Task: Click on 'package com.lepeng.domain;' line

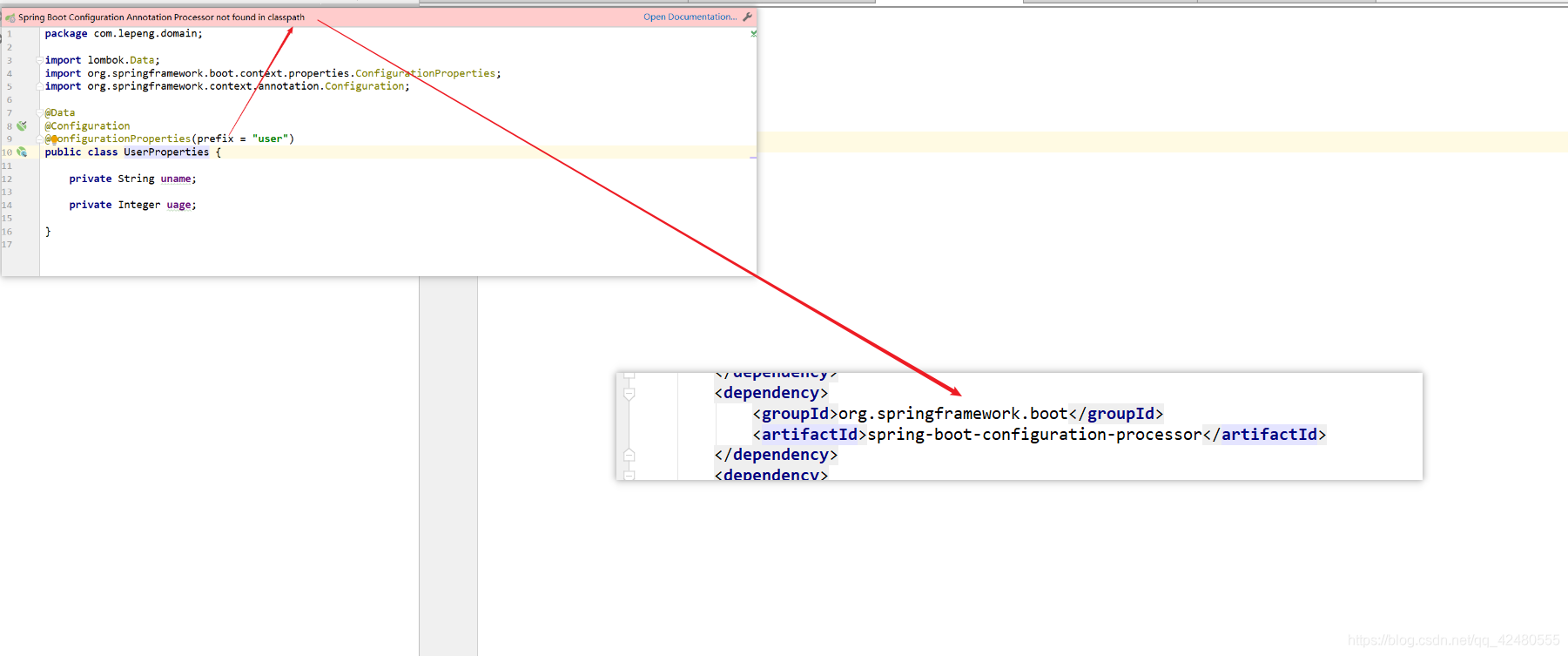Action: tap(124, 33)
